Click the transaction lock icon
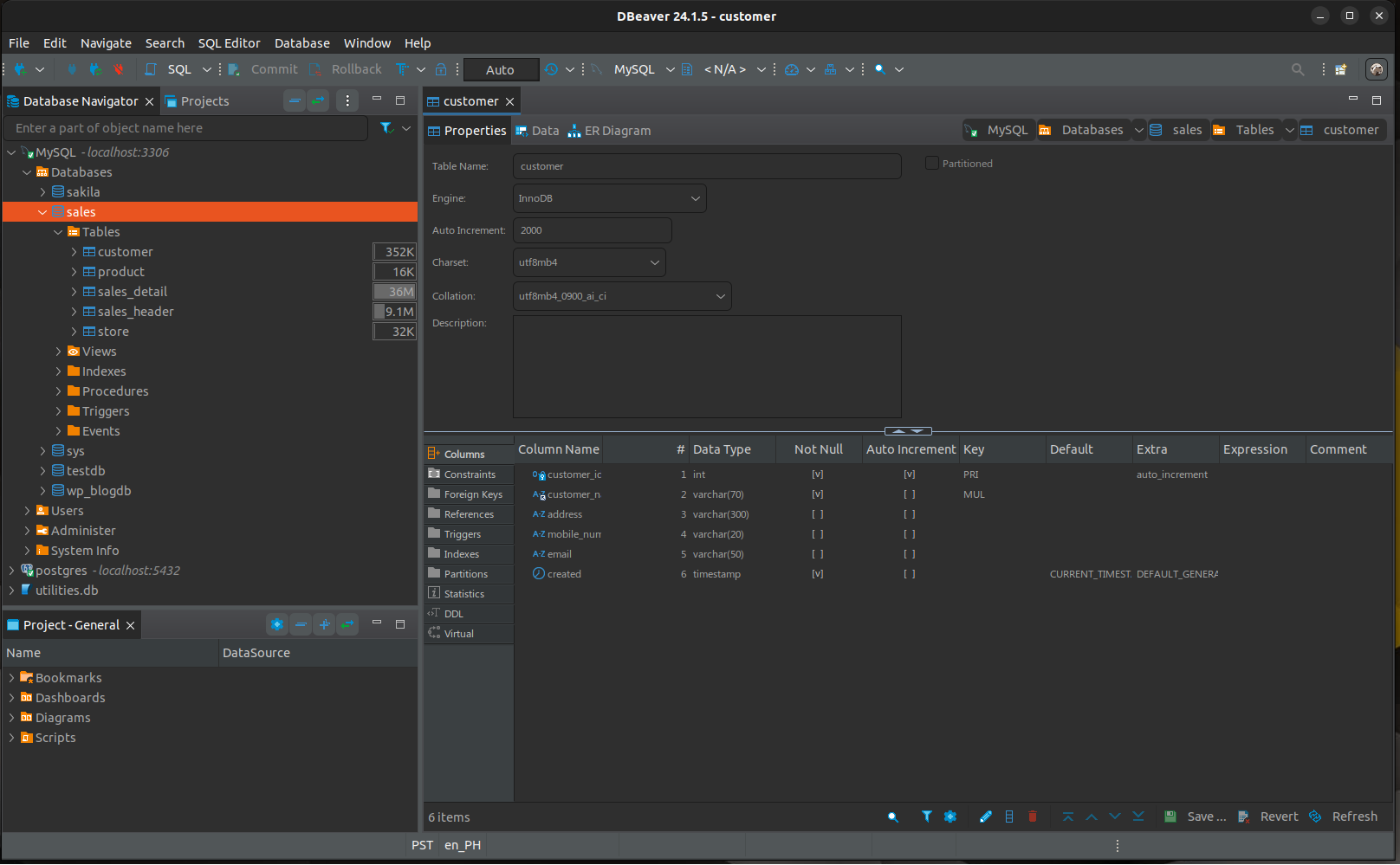 coord(441,69)
